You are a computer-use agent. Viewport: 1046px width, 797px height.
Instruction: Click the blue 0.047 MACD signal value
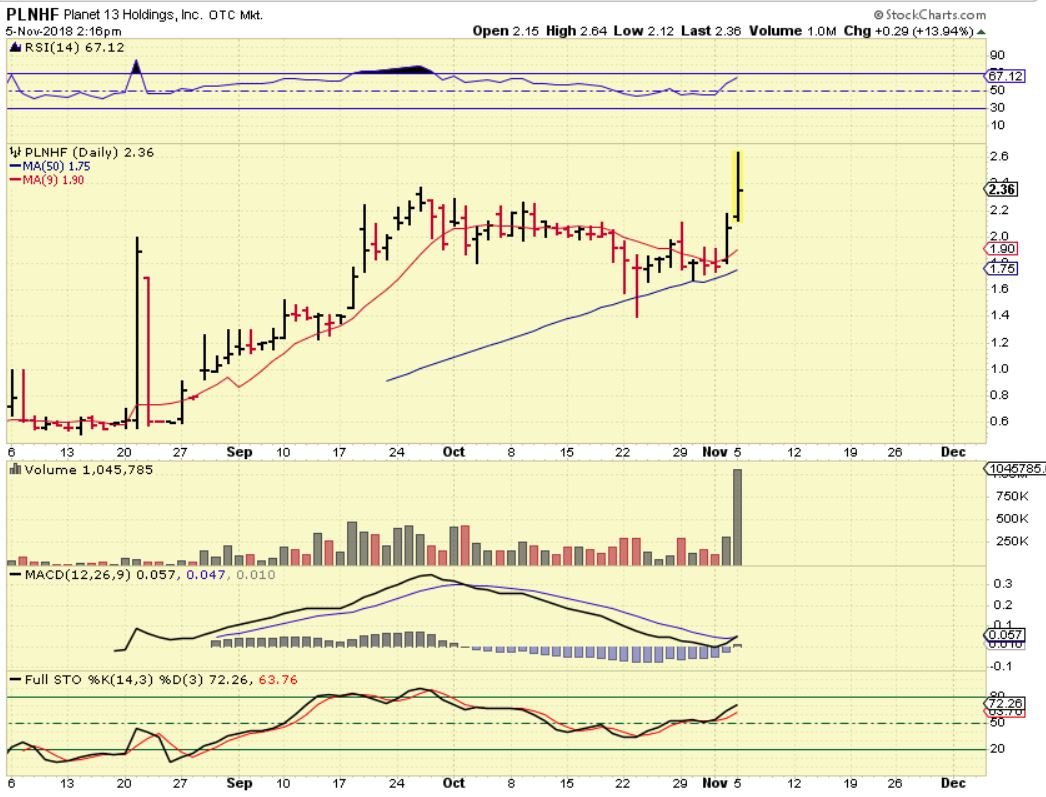tap(205, 575)
